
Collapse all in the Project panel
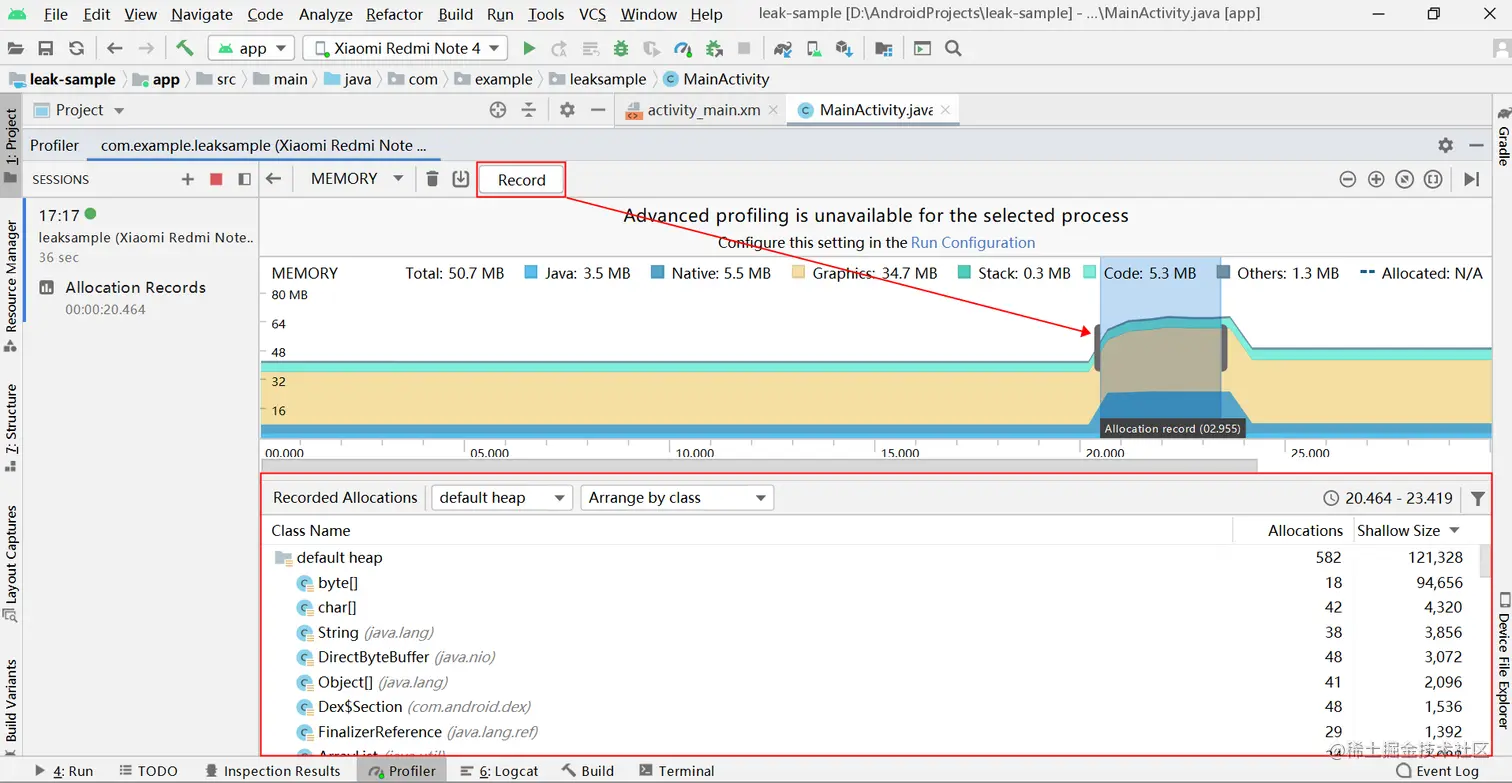click(x=529, y=110)
